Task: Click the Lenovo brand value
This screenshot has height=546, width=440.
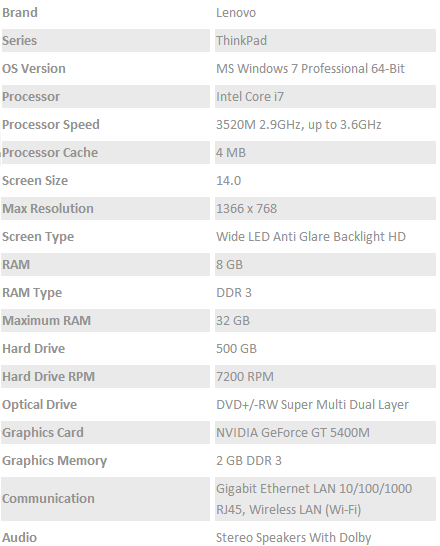Action: pos(236,13)
